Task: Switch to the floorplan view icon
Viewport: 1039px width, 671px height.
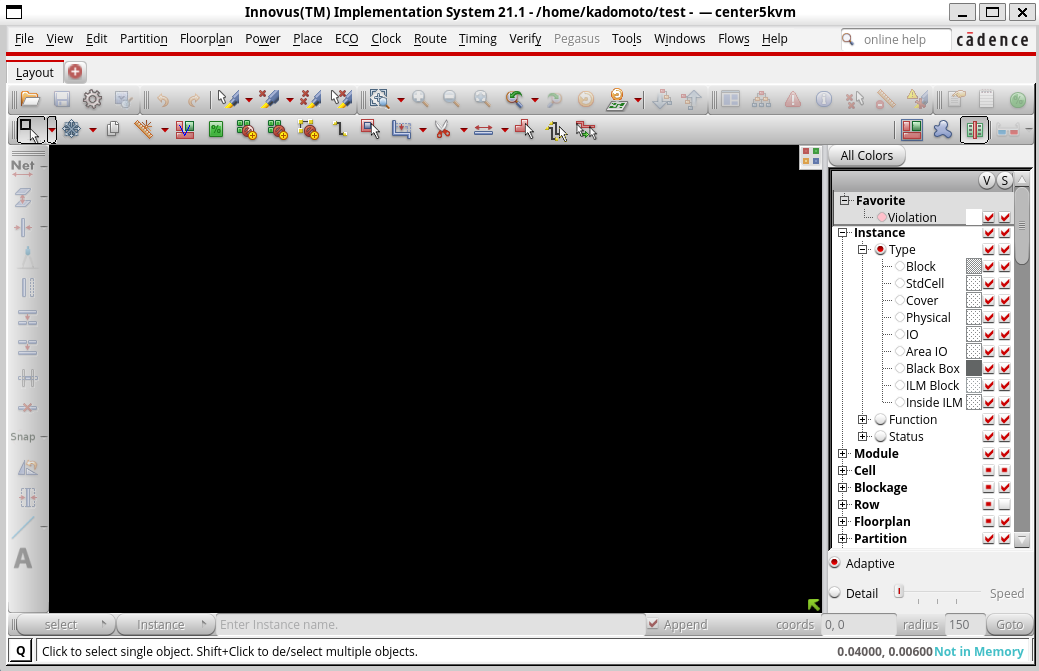Action: [912, 130]
